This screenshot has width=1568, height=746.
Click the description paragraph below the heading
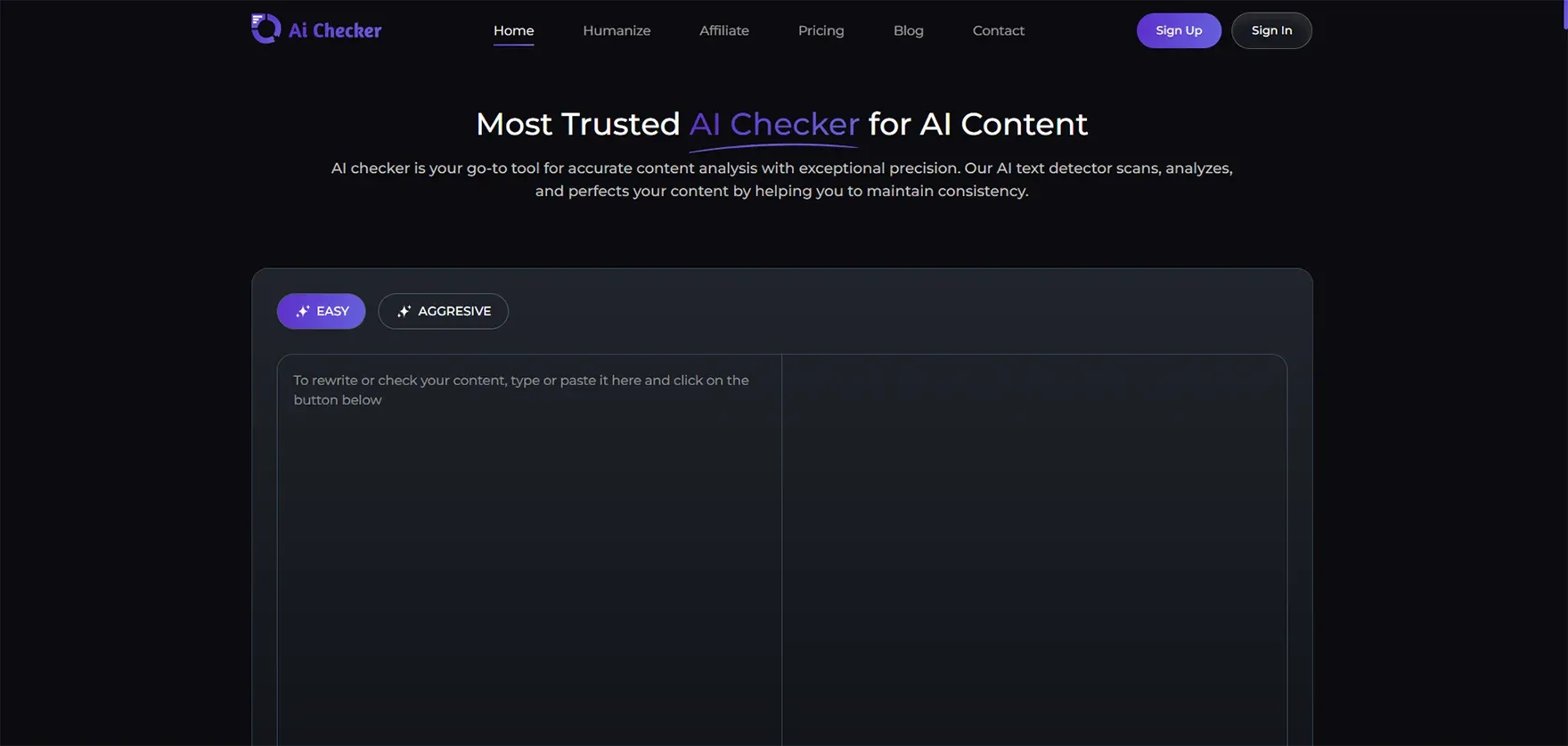(x=781, y=179)
